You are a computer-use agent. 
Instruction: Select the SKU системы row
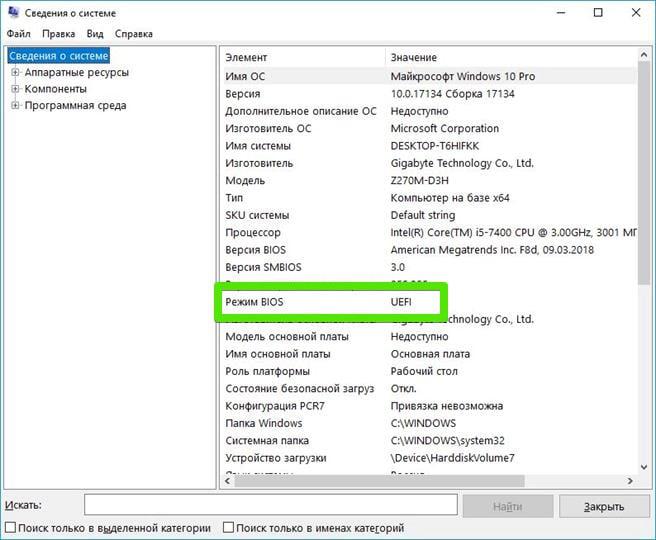point(430,215)
